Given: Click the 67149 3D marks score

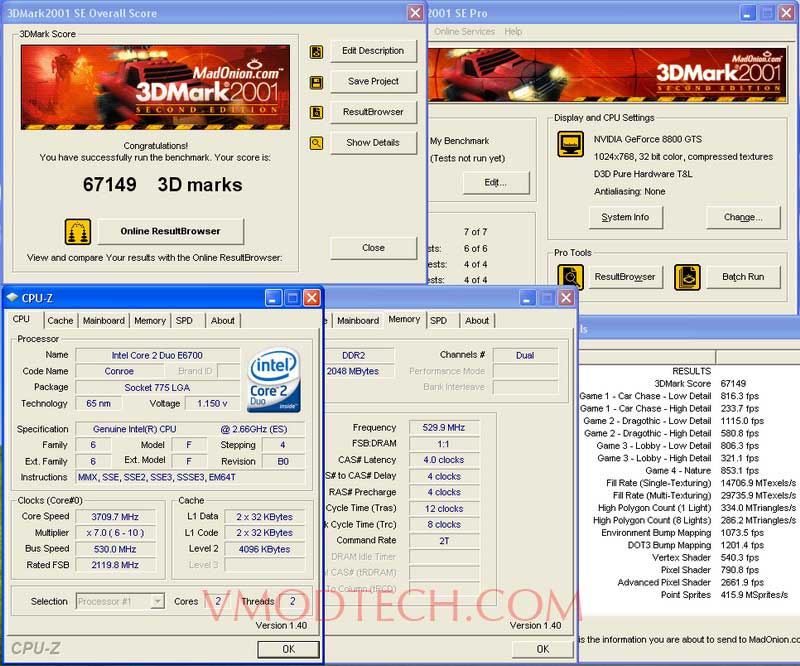Looking at the screenshot, I should click(x=162, y=185).
